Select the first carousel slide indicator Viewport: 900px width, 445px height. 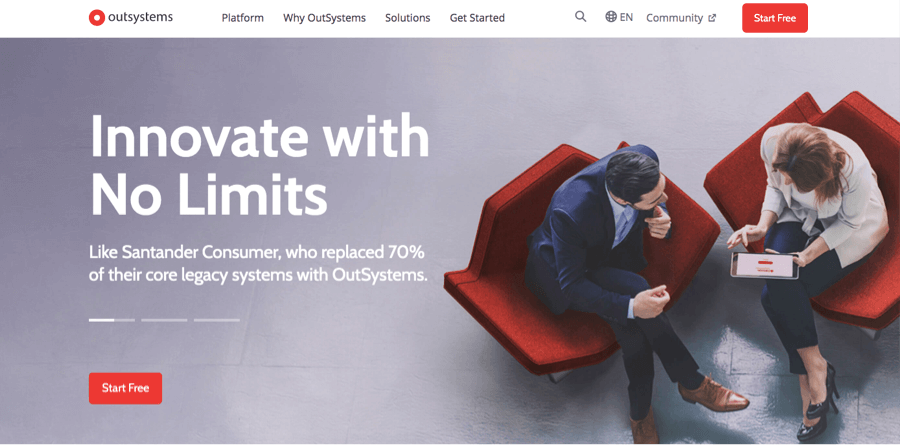[x=112, y=320]
